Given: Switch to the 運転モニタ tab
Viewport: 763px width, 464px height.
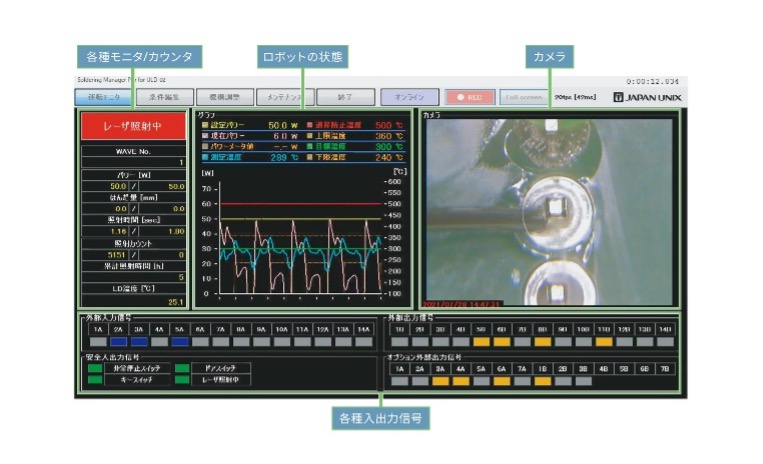Looking at the screenshot, I should tap(104, 97).
